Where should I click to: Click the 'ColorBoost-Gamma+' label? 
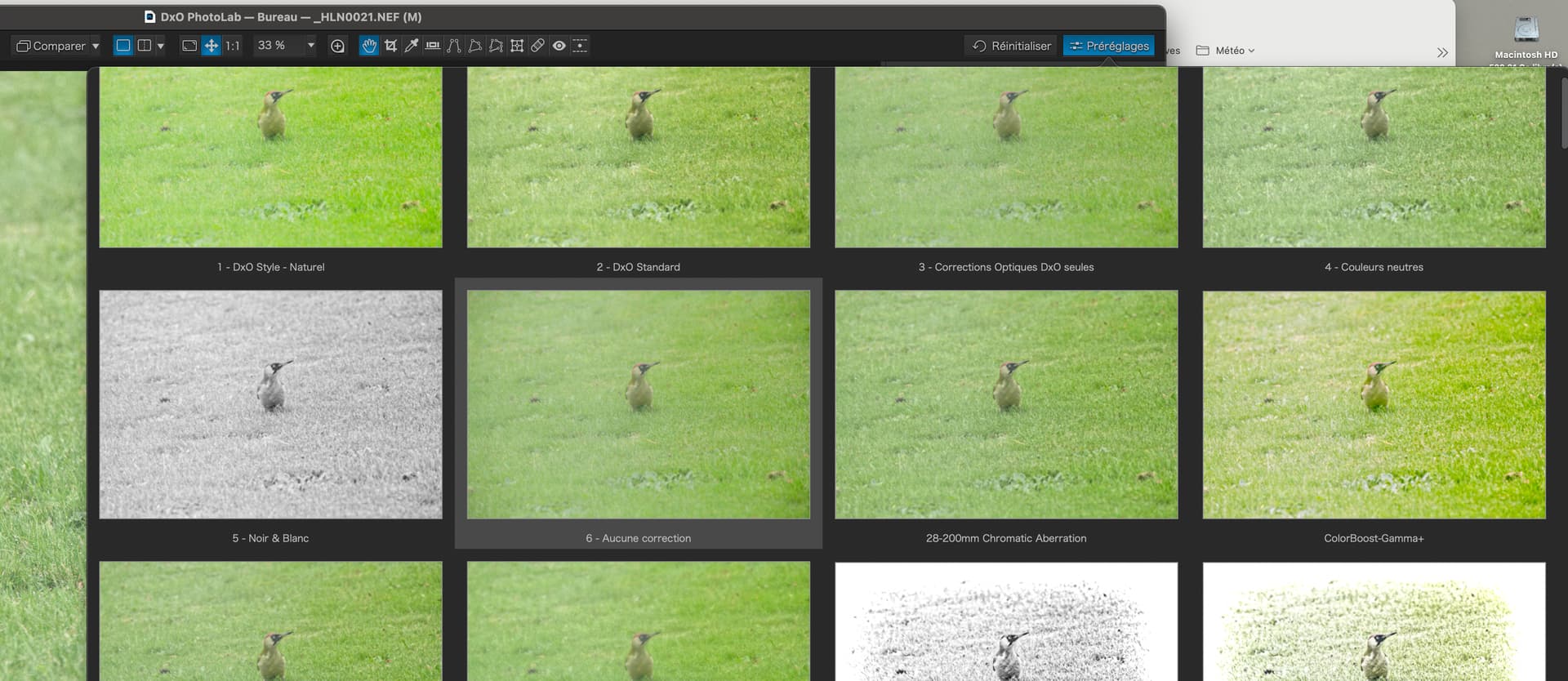tap(1374, 538)
